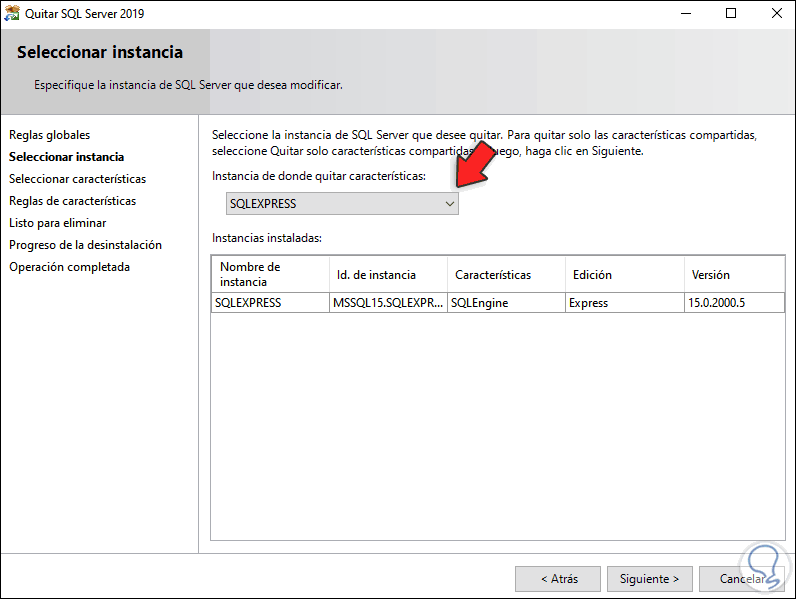Open the Reglas de características step
This screenshot has height=599, width=796.
click(x=73, y=201)
